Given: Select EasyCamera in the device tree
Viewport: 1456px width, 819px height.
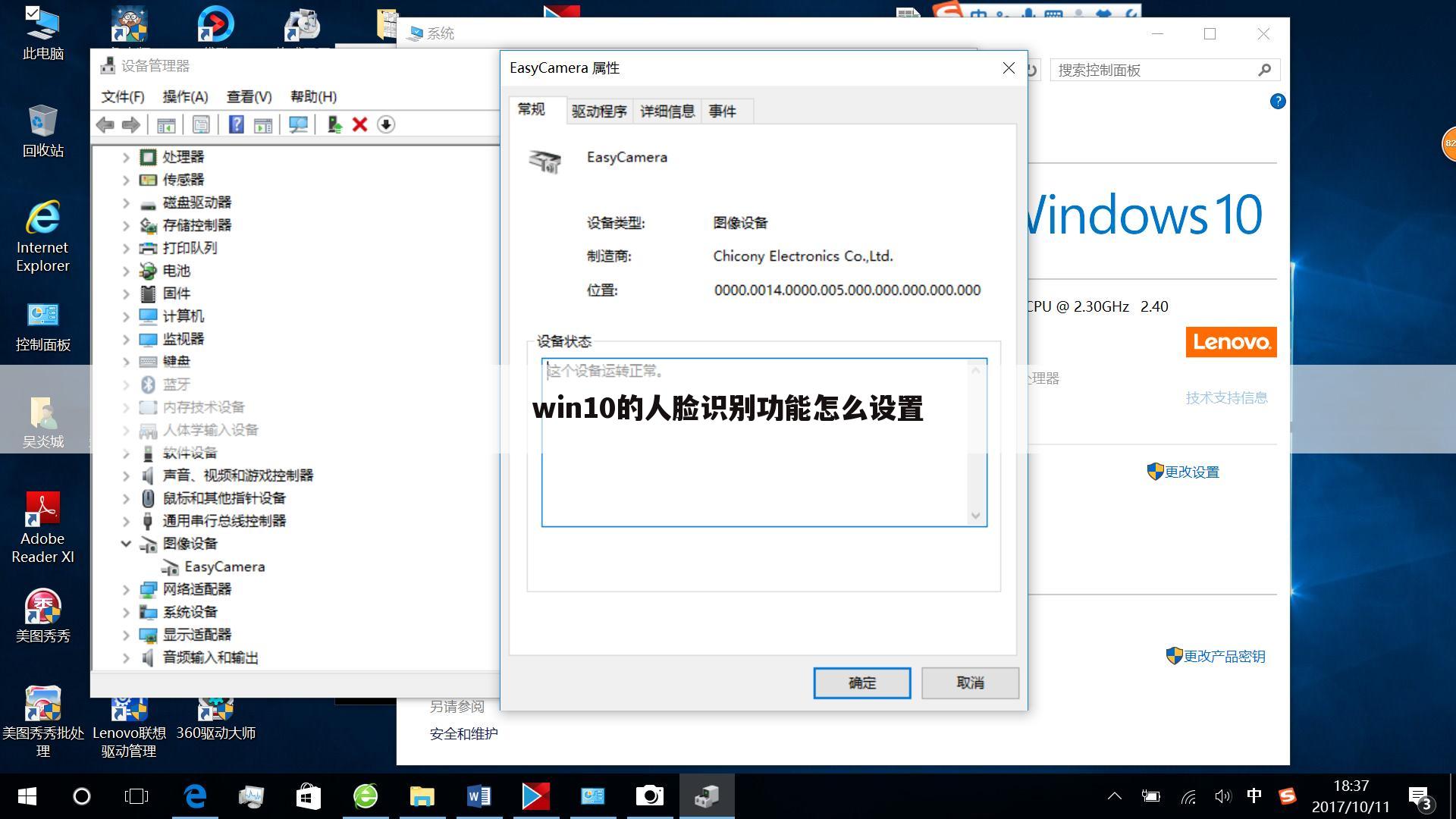Looking at the screenshot, I should pos(224,566).
